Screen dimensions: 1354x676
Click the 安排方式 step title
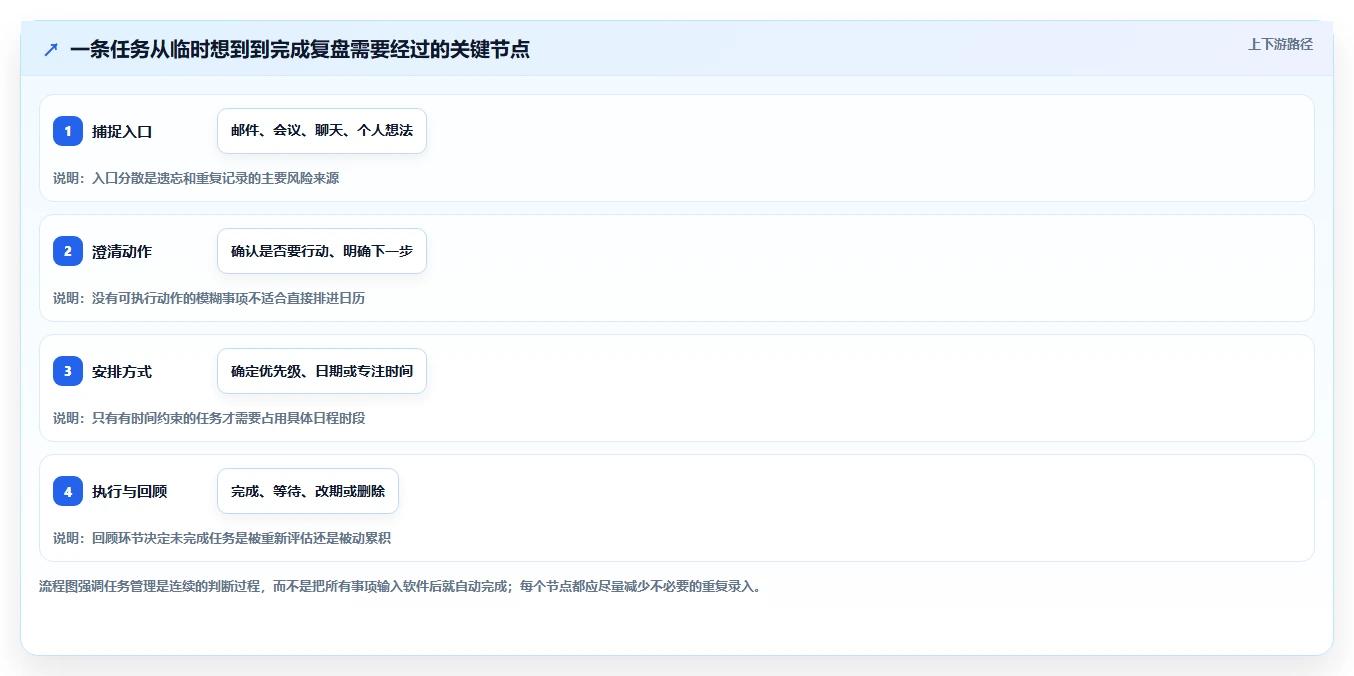click(x=122, y=371)
